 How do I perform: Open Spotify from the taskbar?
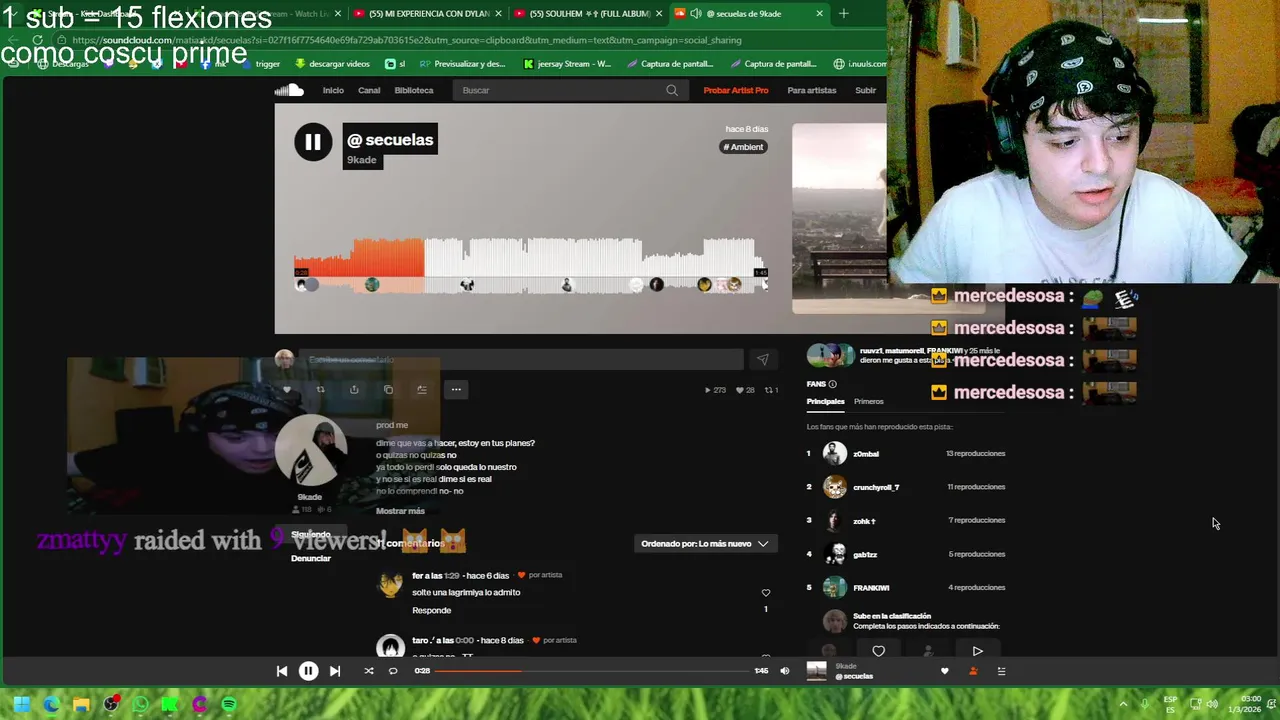(x=229, y=704)
